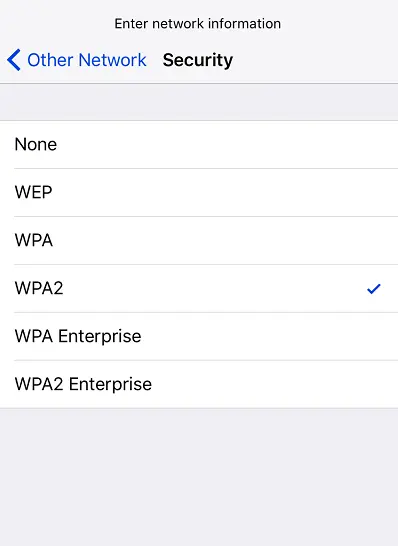Tap the word Enterprise in WPA Enterprise

click(x=100, y=337)
